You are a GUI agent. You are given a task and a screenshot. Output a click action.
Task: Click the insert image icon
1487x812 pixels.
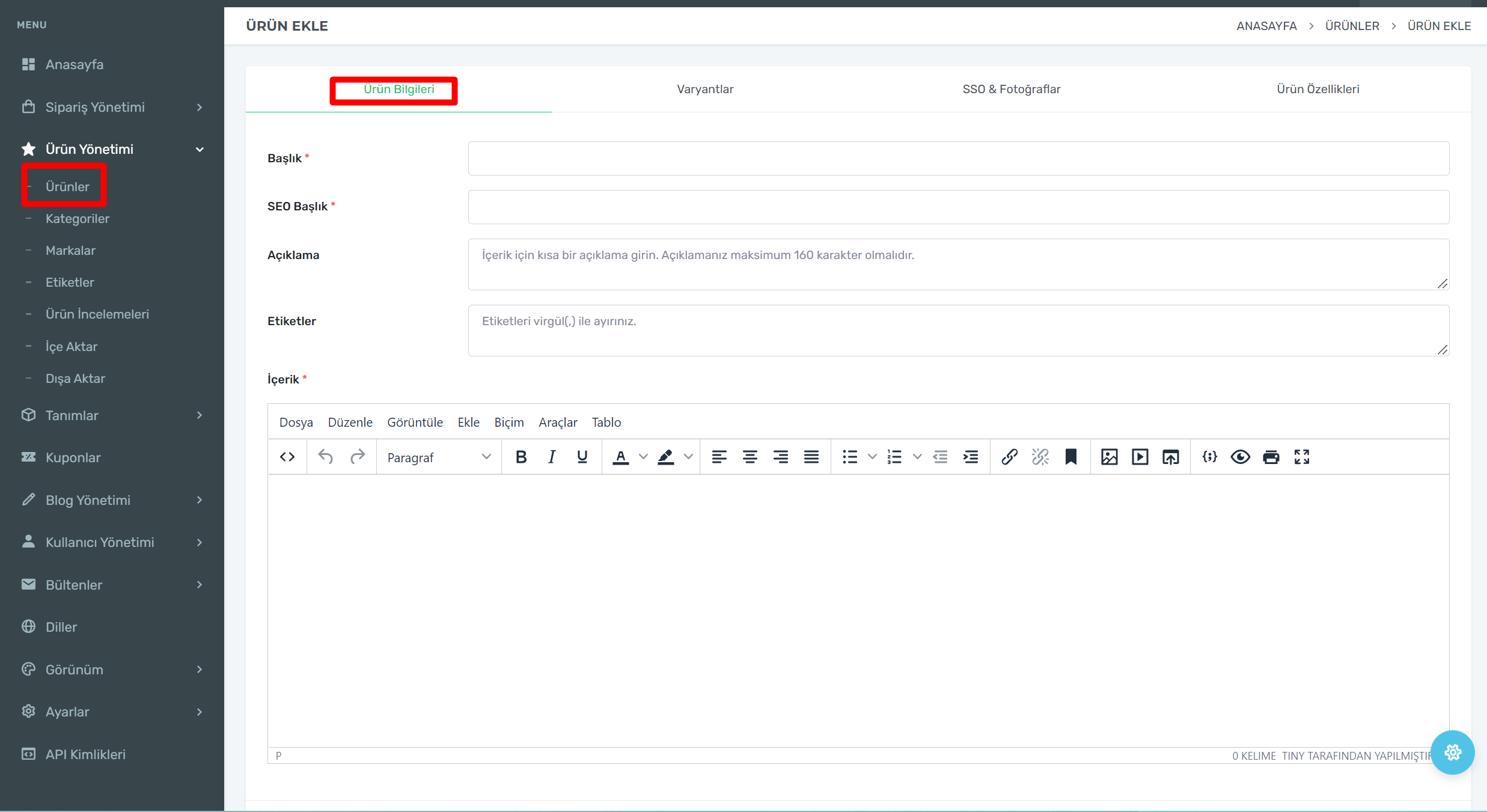point(1109,457)
